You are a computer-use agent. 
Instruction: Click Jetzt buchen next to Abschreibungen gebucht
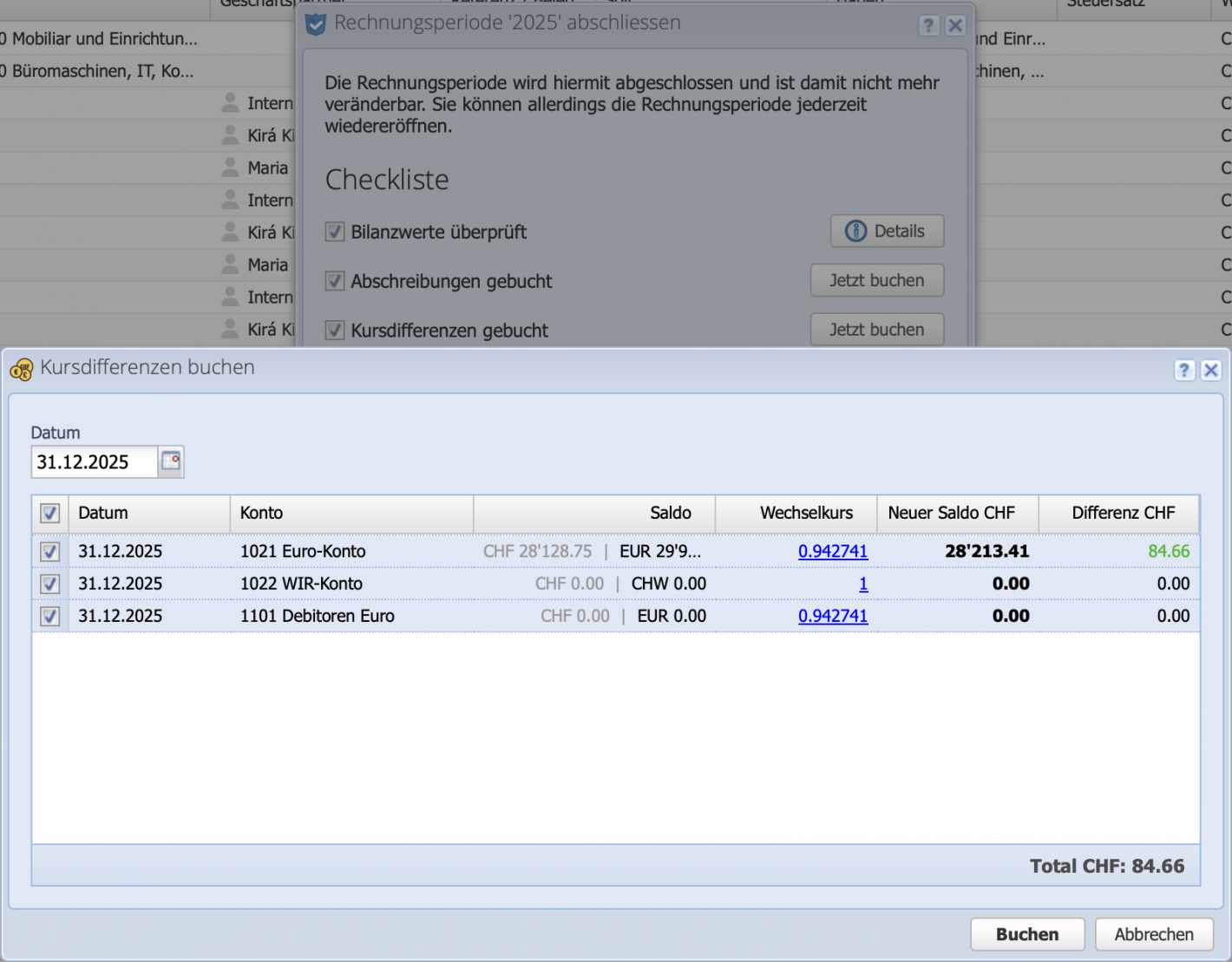point(876,280)
